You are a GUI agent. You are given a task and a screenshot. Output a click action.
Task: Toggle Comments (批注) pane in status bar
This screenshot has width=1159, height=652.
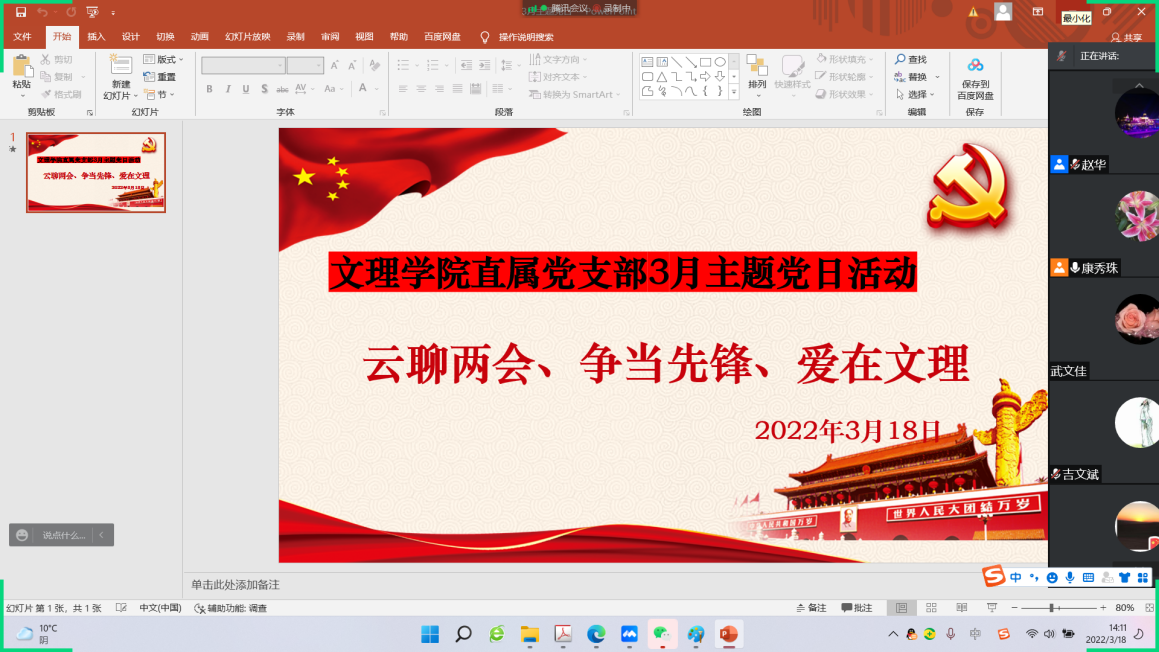tap(857, 608)
